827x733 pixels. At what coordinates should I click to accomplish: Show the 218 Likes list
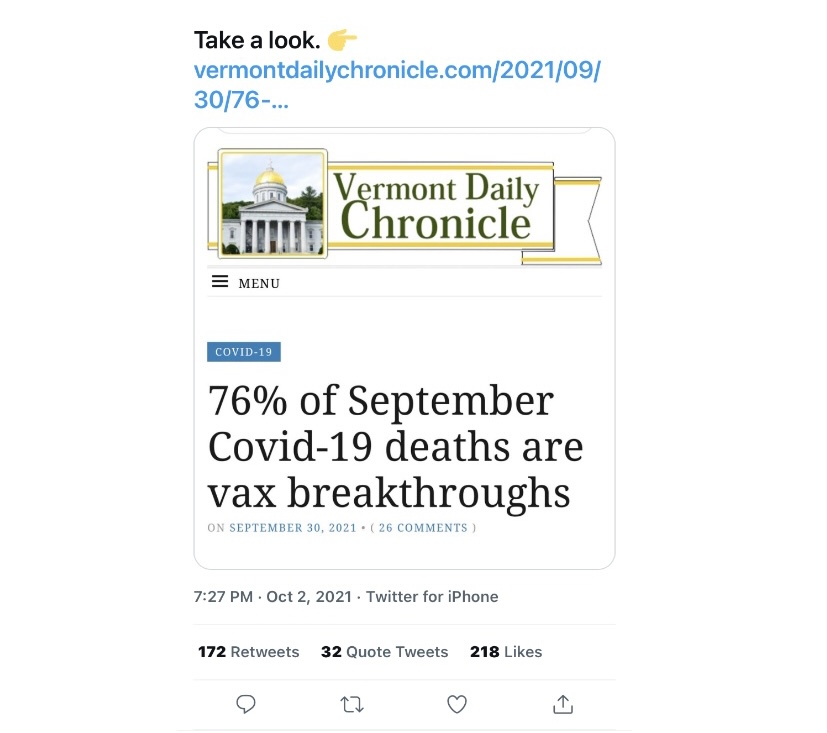(x=506, y=652)
